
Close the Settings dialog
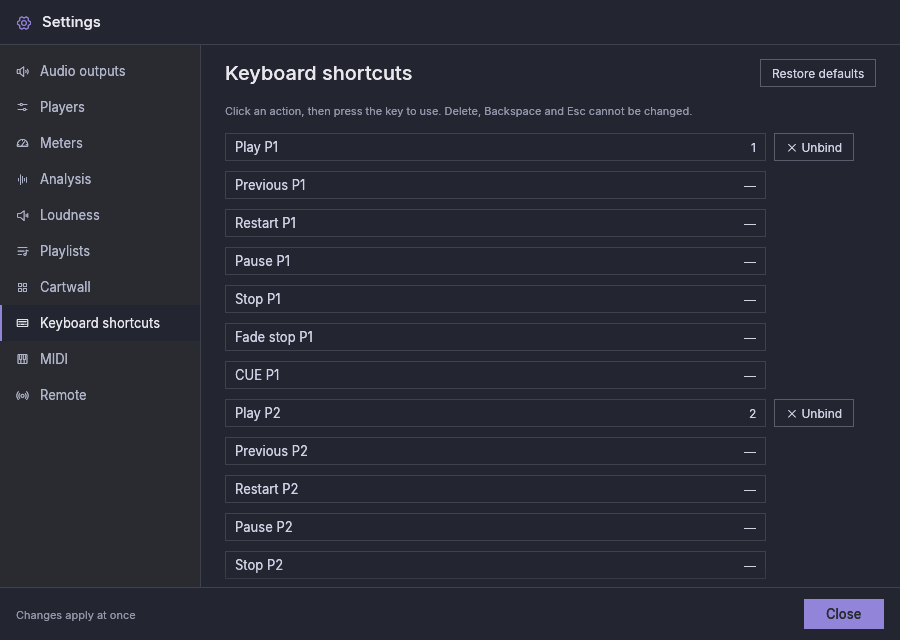(843, 614)
